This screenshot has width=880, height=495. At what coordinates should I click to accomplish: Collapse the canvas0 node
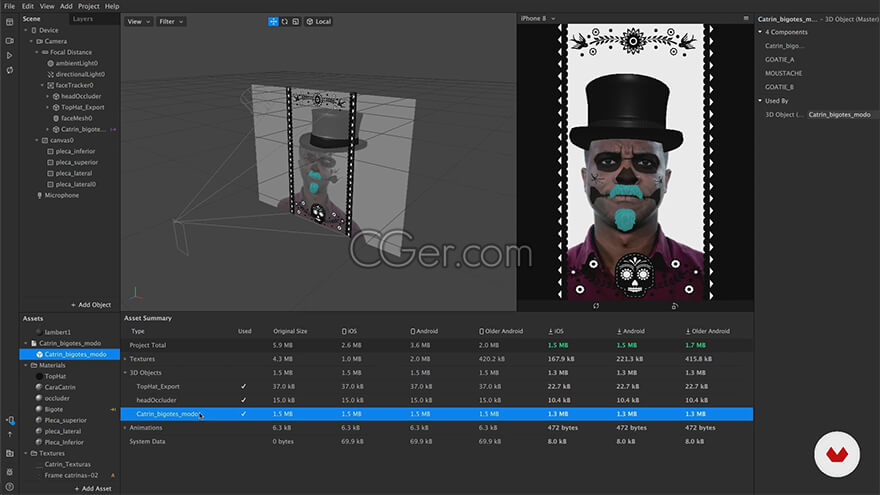pos(37,140)
